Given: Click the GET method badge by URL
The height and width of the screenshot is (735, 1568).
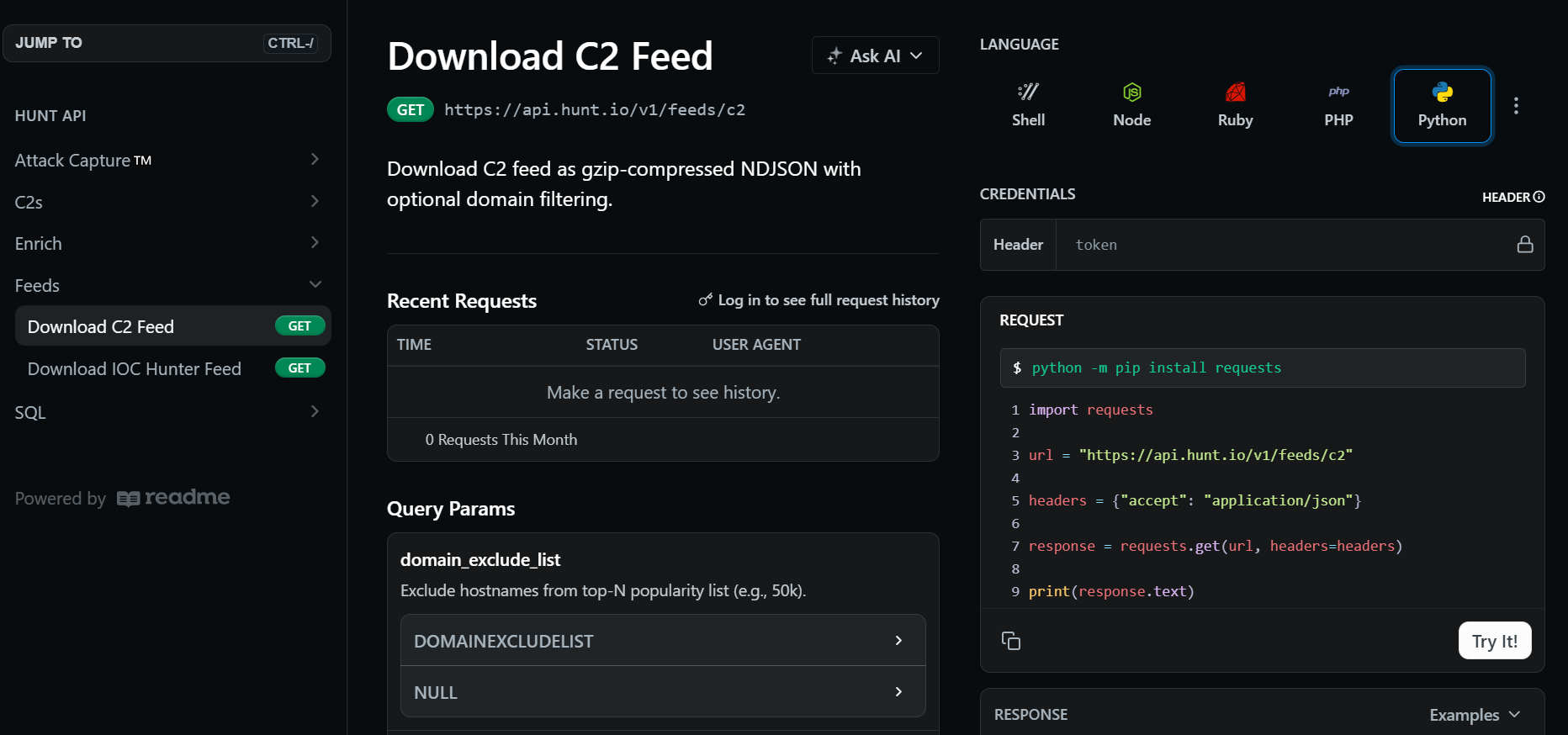Looking at the screenshot, I should click(411, 109).
